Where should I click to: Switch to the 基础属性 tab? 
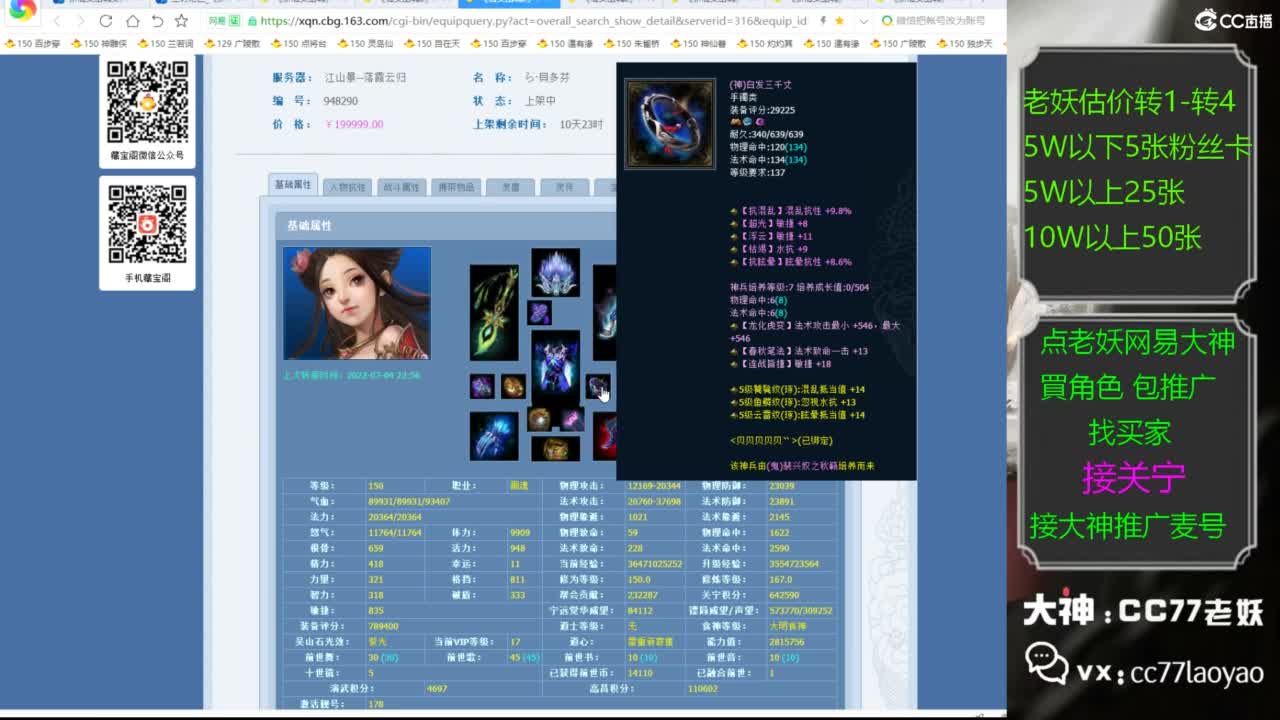tap(293, 185)
